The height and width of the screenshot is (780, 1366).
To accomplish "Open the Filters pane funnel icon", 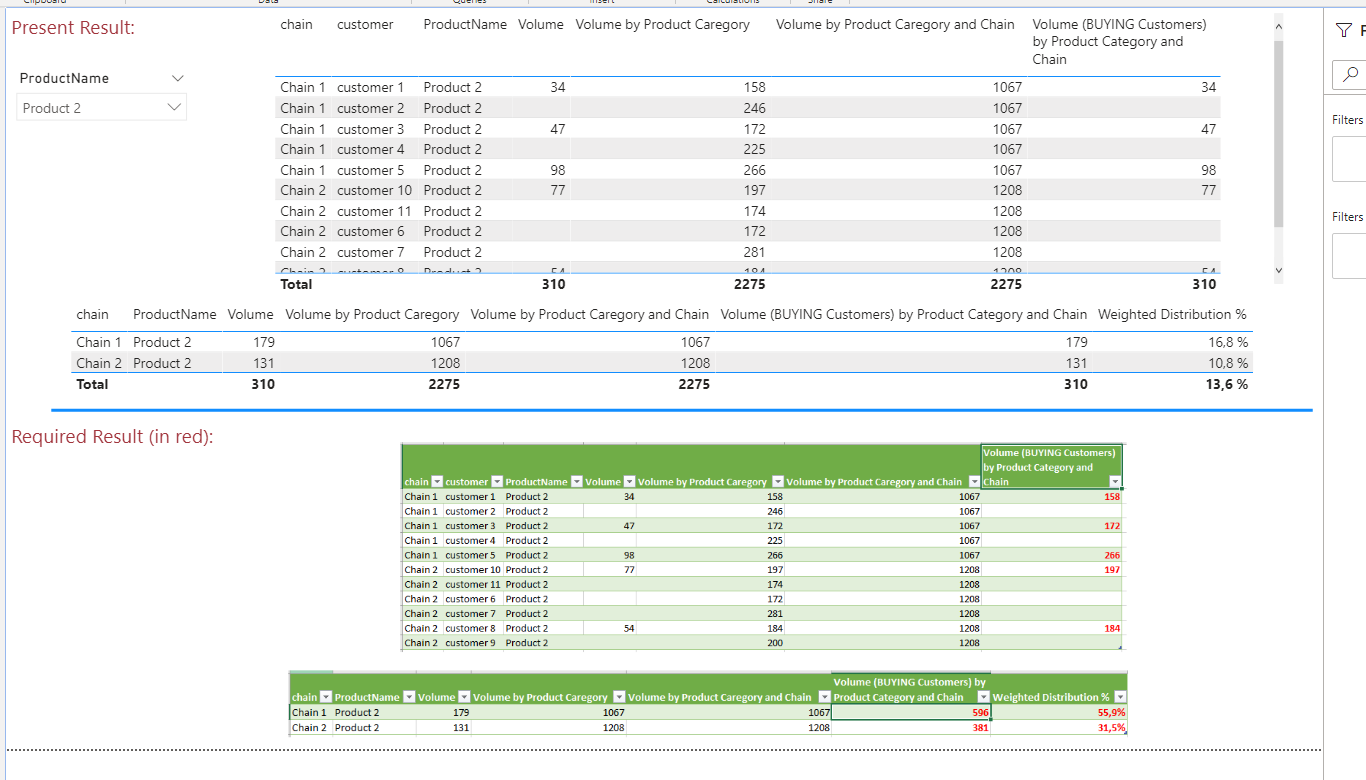I will pos(1344,31).
